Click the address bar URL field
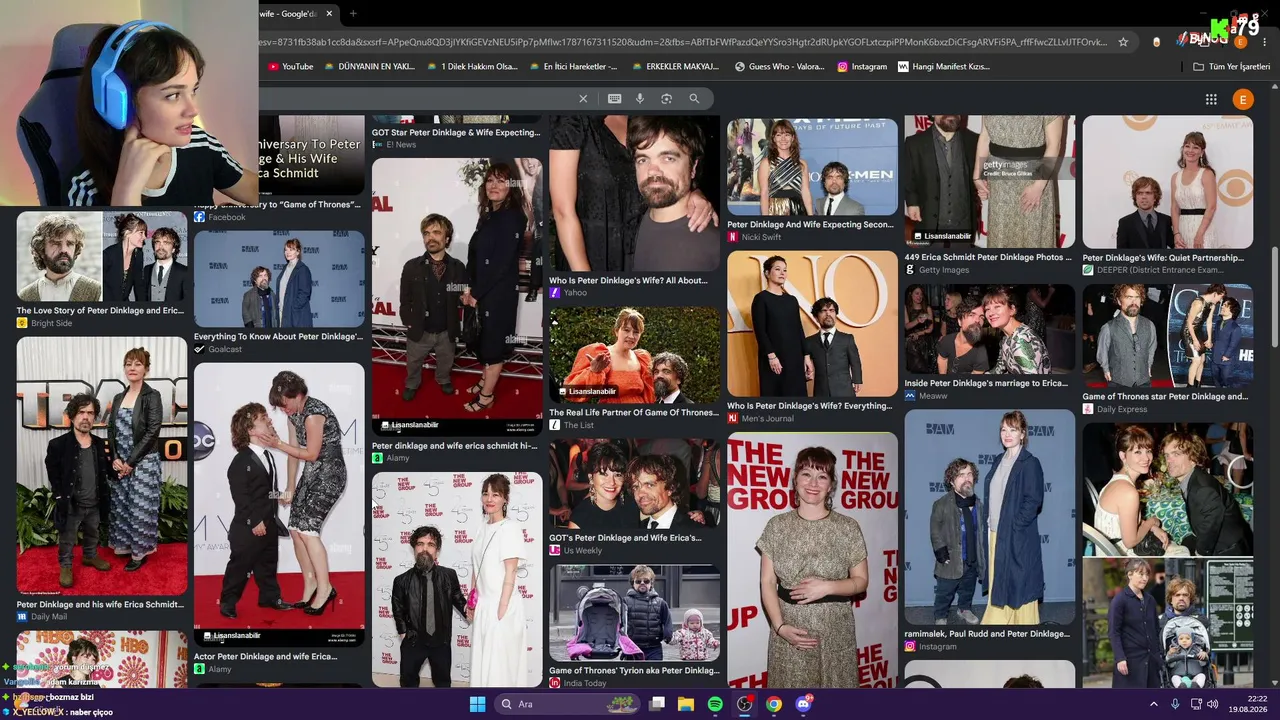The width and height of the screenshot is (1280, 720). 683,42
